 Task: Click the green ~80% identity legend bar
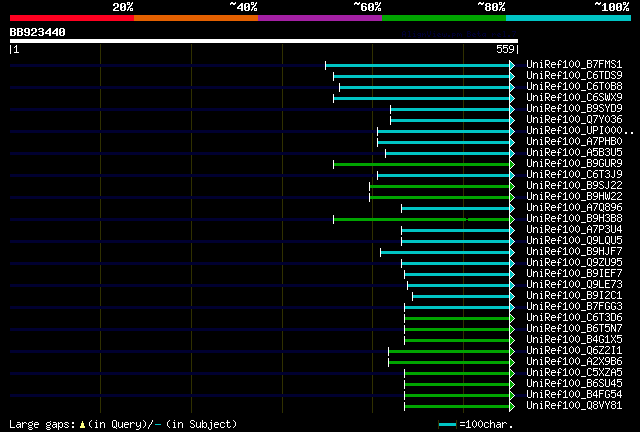444,18
